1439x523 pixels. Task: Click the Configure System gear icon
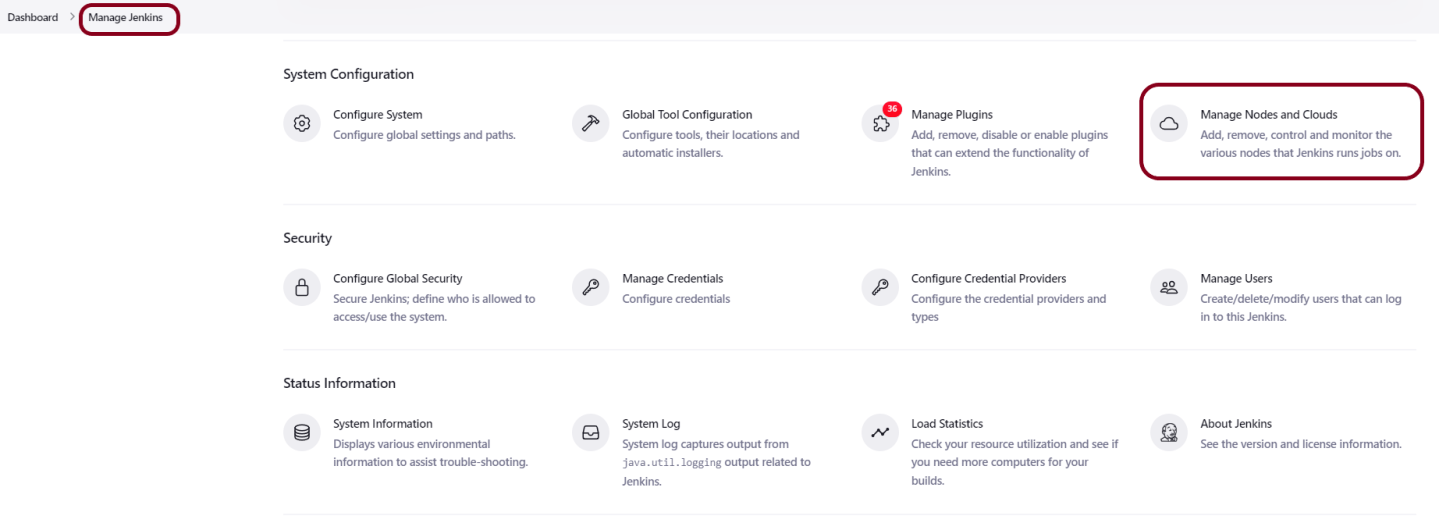[x=301, y=124]
